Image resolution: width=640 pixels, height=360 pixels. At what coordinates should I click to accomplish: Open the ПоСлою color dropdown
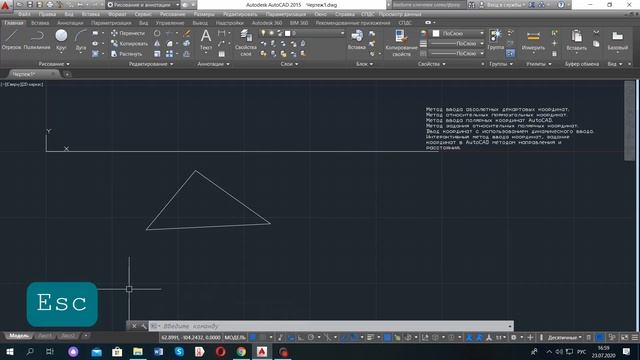459,33
